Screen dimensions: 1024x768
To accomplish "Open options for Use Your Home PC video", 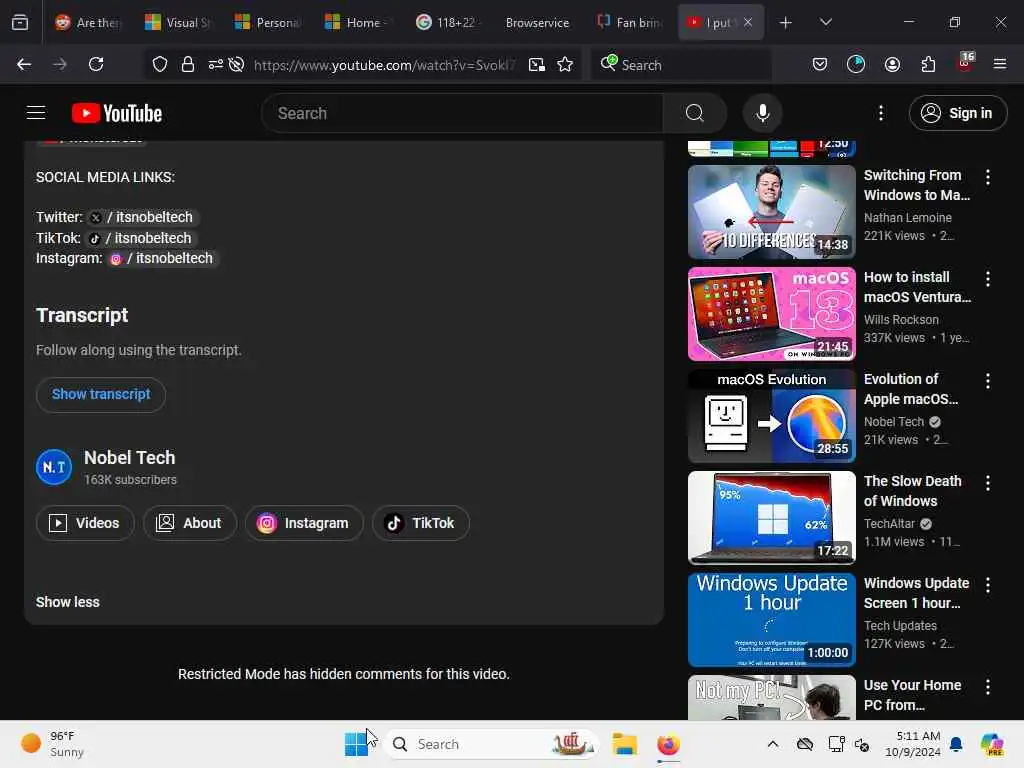I will [987, 687].
